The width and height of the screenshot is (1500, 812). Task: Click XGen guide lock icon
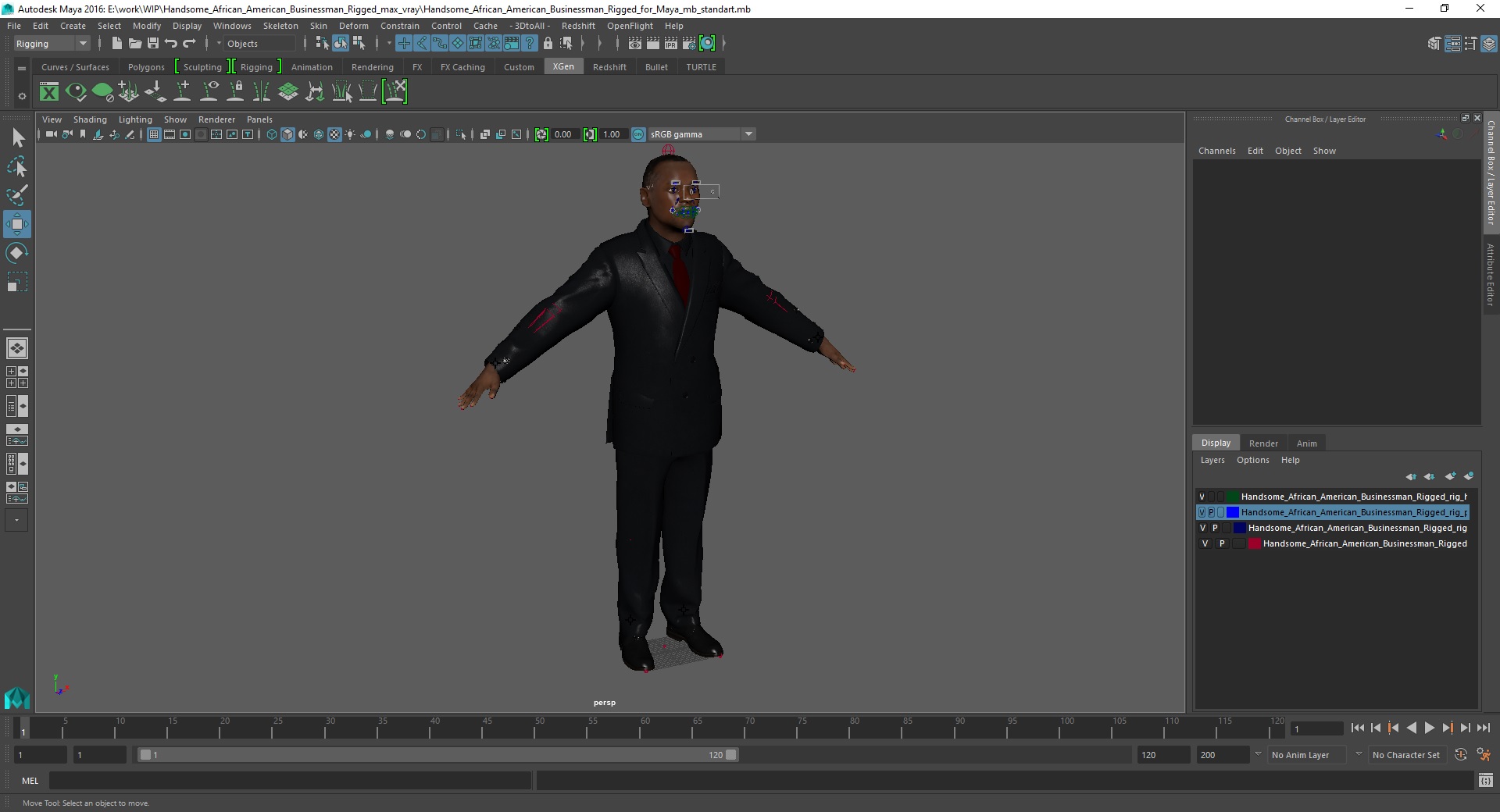pyautogui.click(x=235, y=92)
